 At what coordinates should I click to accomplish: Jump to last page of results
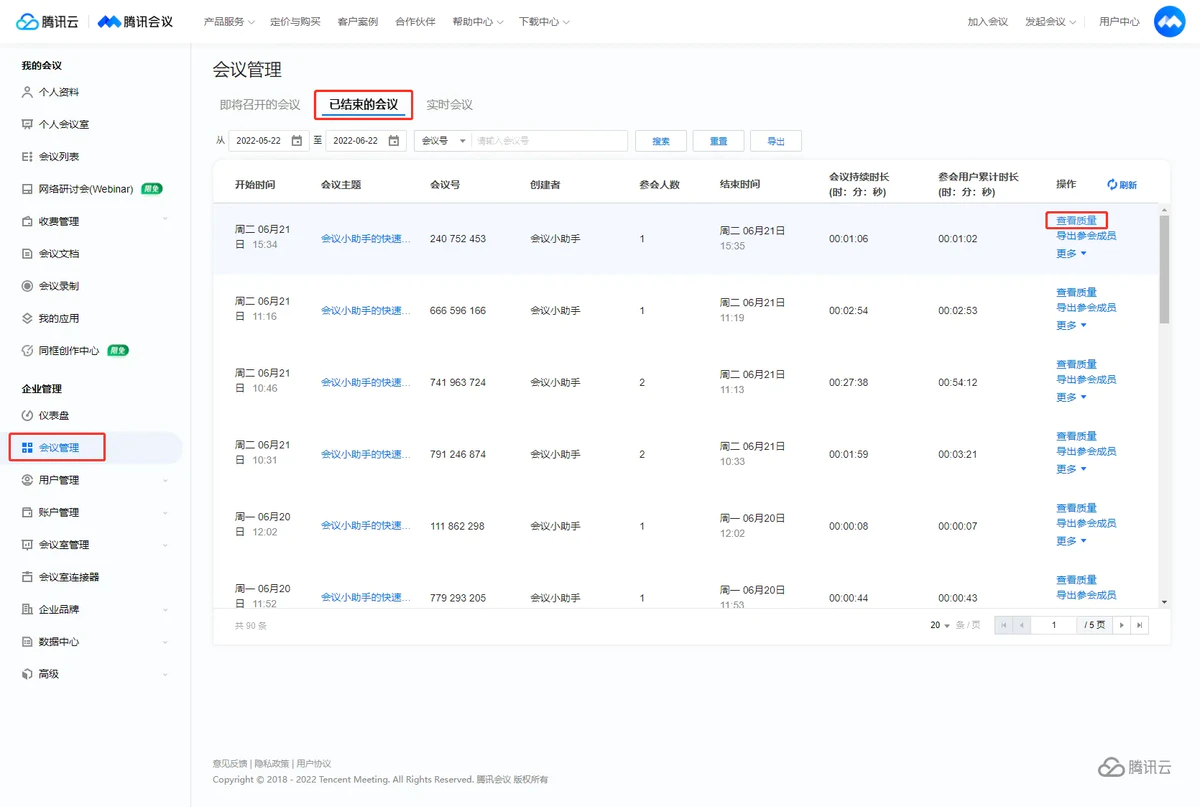coord(1139,625)
